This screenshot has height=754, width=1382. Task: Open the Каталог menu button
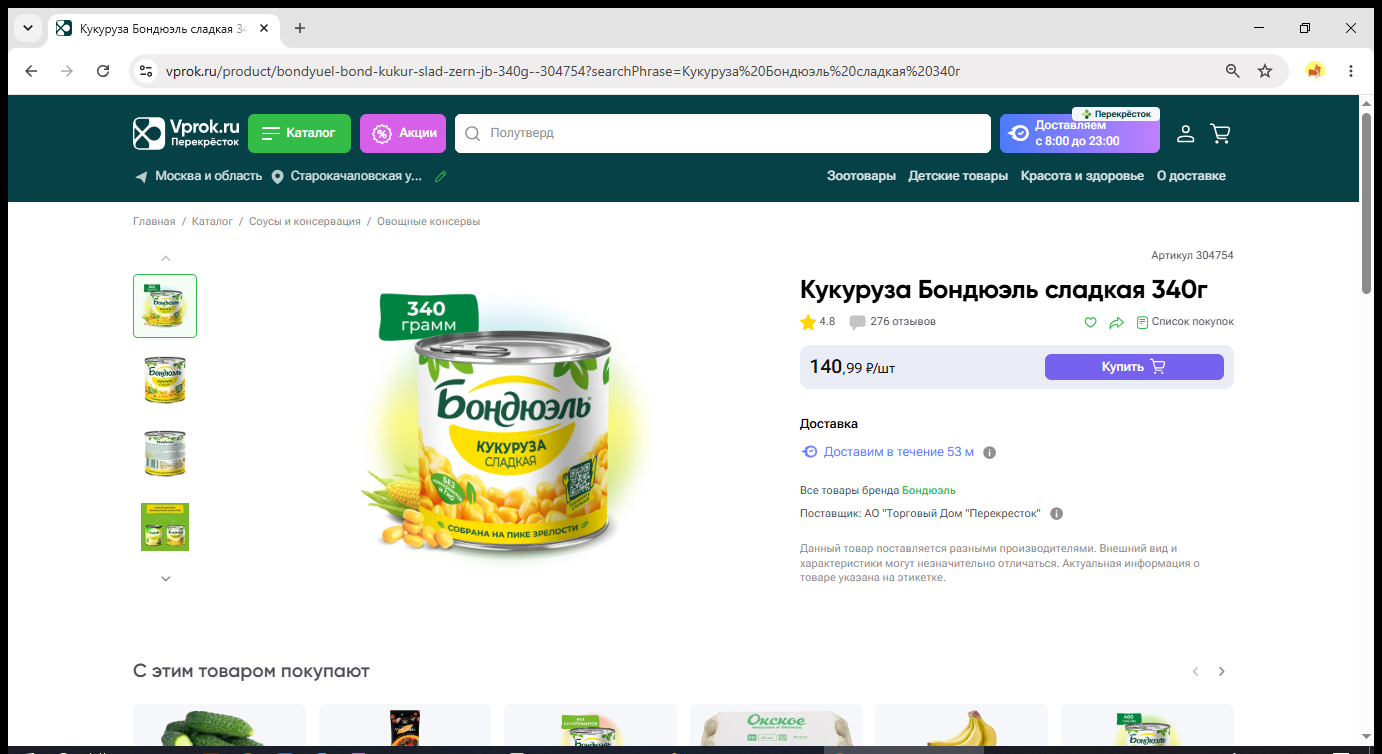(x=299, y=133)
